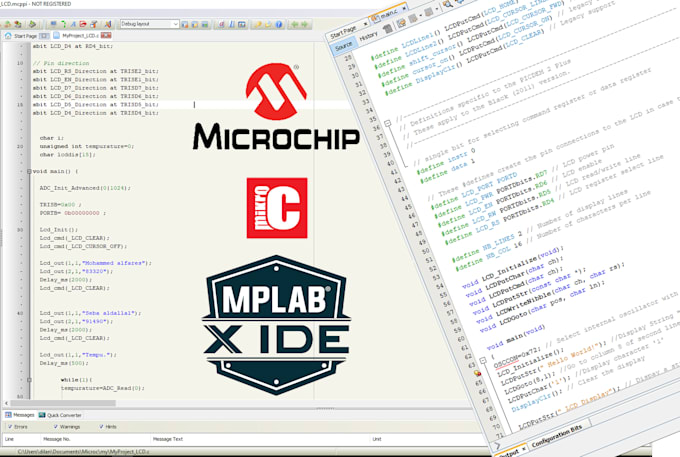680x457 pixels.
Task: Click the magnifier search icon in MPLAB toolbar
Action: pyautogui.click(x=448, y=4)
